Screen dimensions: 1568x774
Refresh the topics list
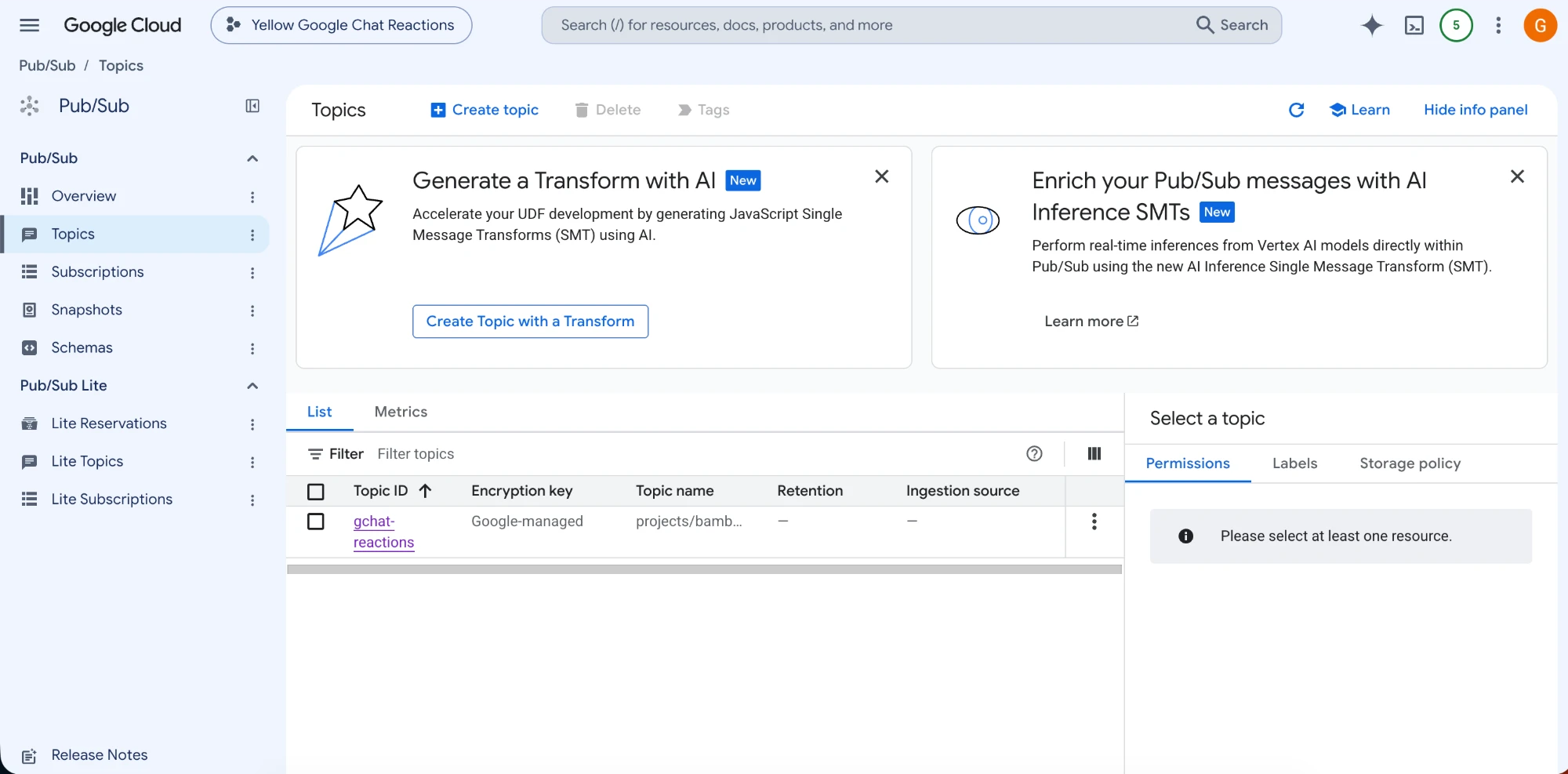coord(1297,110)
